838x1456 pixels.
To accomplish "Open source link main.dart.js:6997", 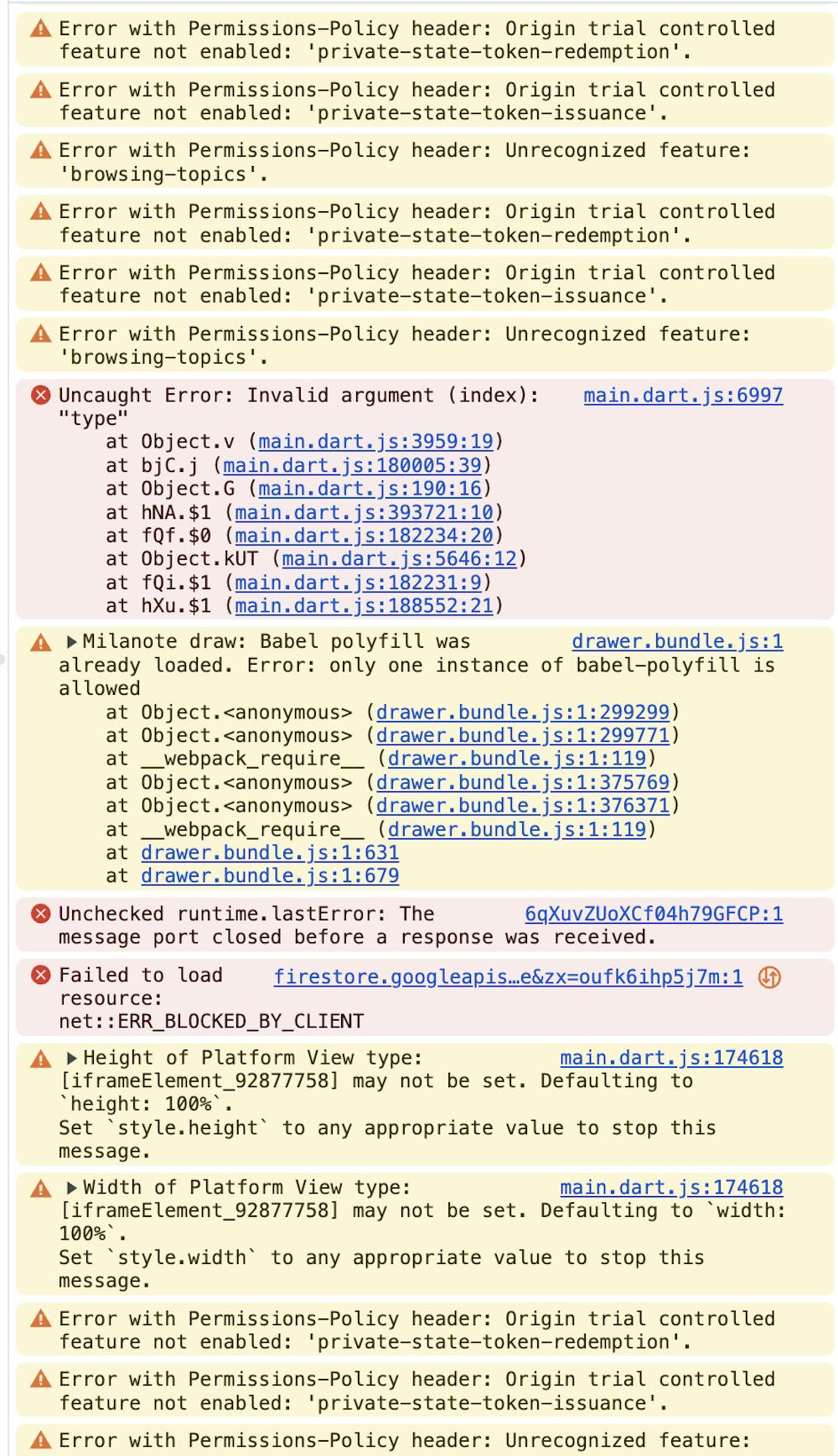I will tap(683, 395).
